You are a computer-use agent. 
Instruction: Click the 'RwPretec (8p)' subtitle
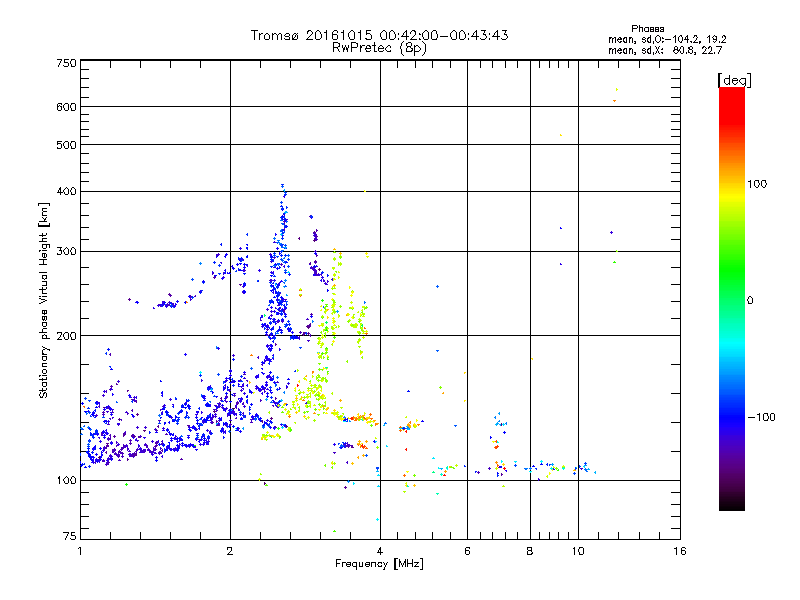(x=379, y=48)
